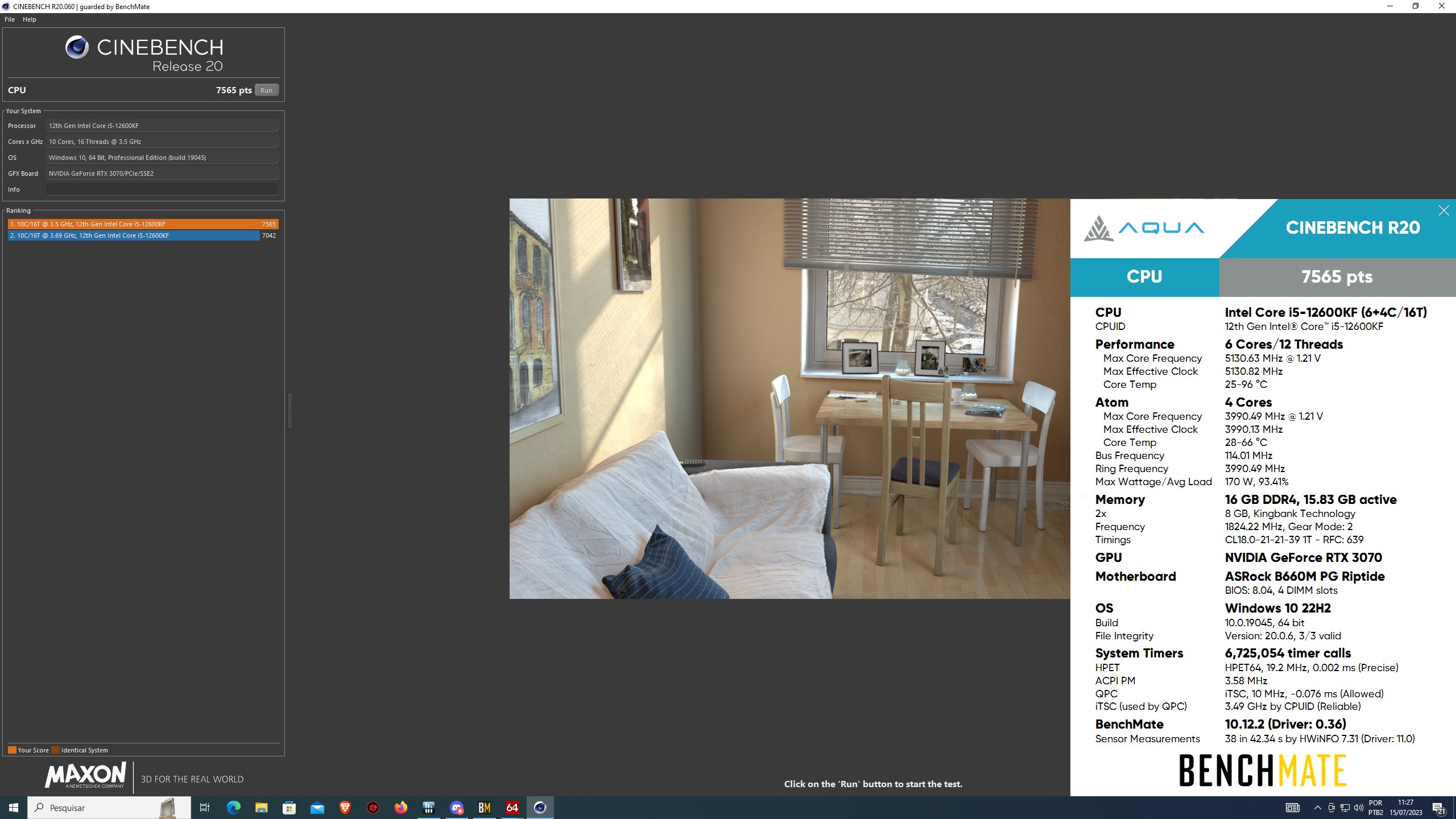Viewport: 1456px width, 819px height.
Task: Open the blue bars app on taskbar
Action: [x=429, y=808]
